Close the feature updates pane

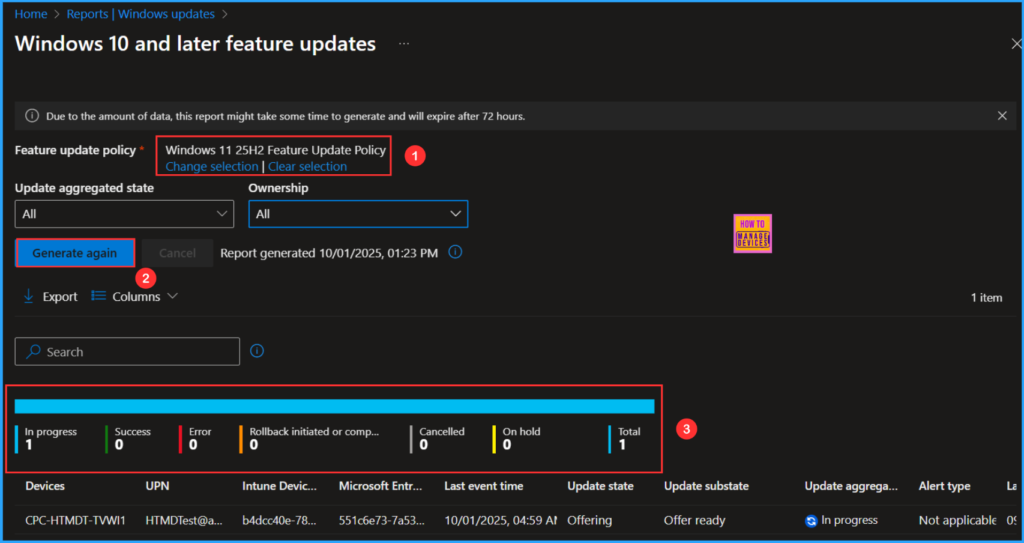tap(1016, 44)
